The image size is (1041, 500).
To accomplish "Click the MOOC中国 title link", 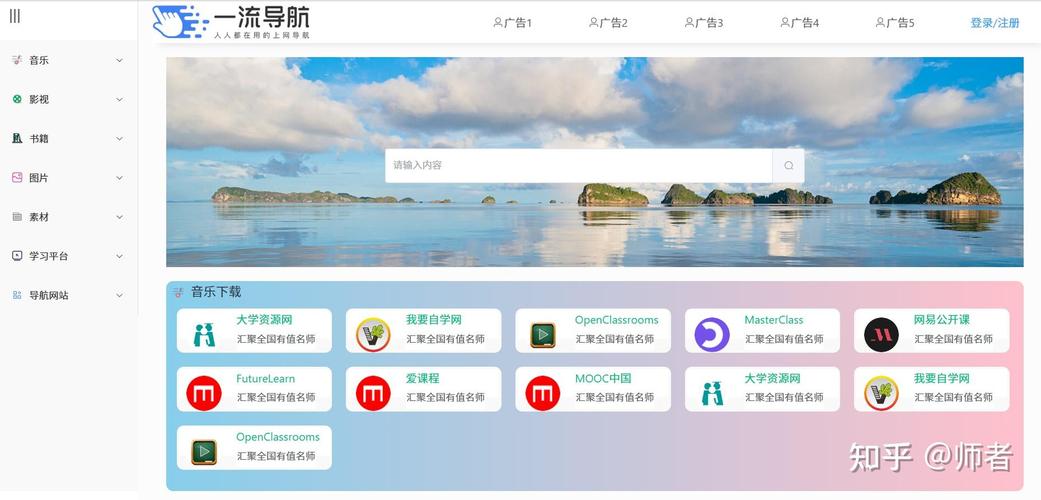I will point(603,378).
